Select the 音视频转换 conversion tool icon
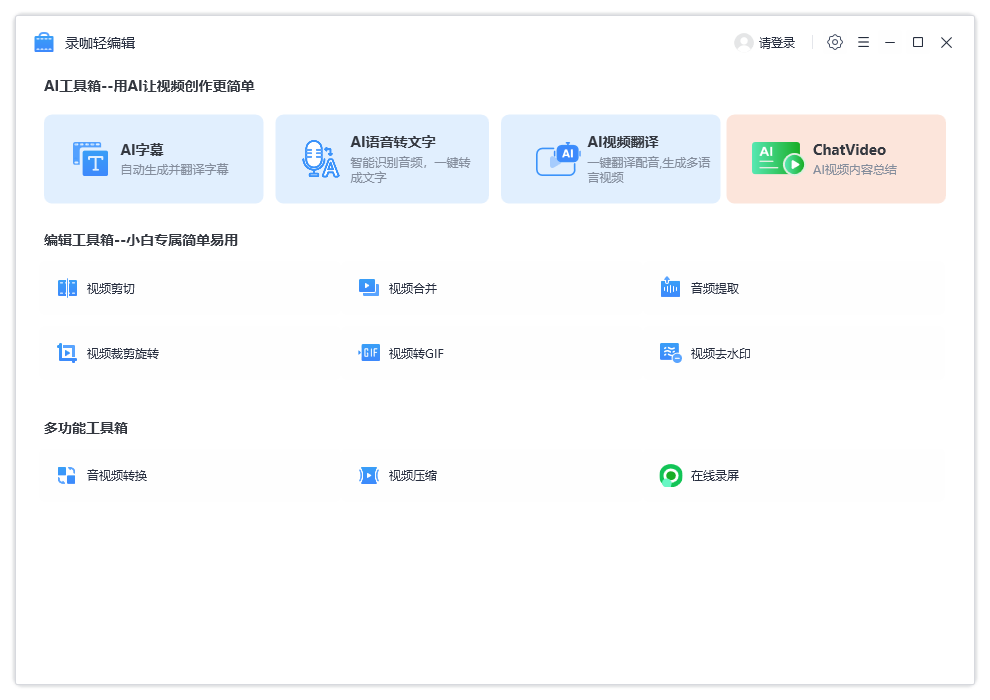 (67, 475)
